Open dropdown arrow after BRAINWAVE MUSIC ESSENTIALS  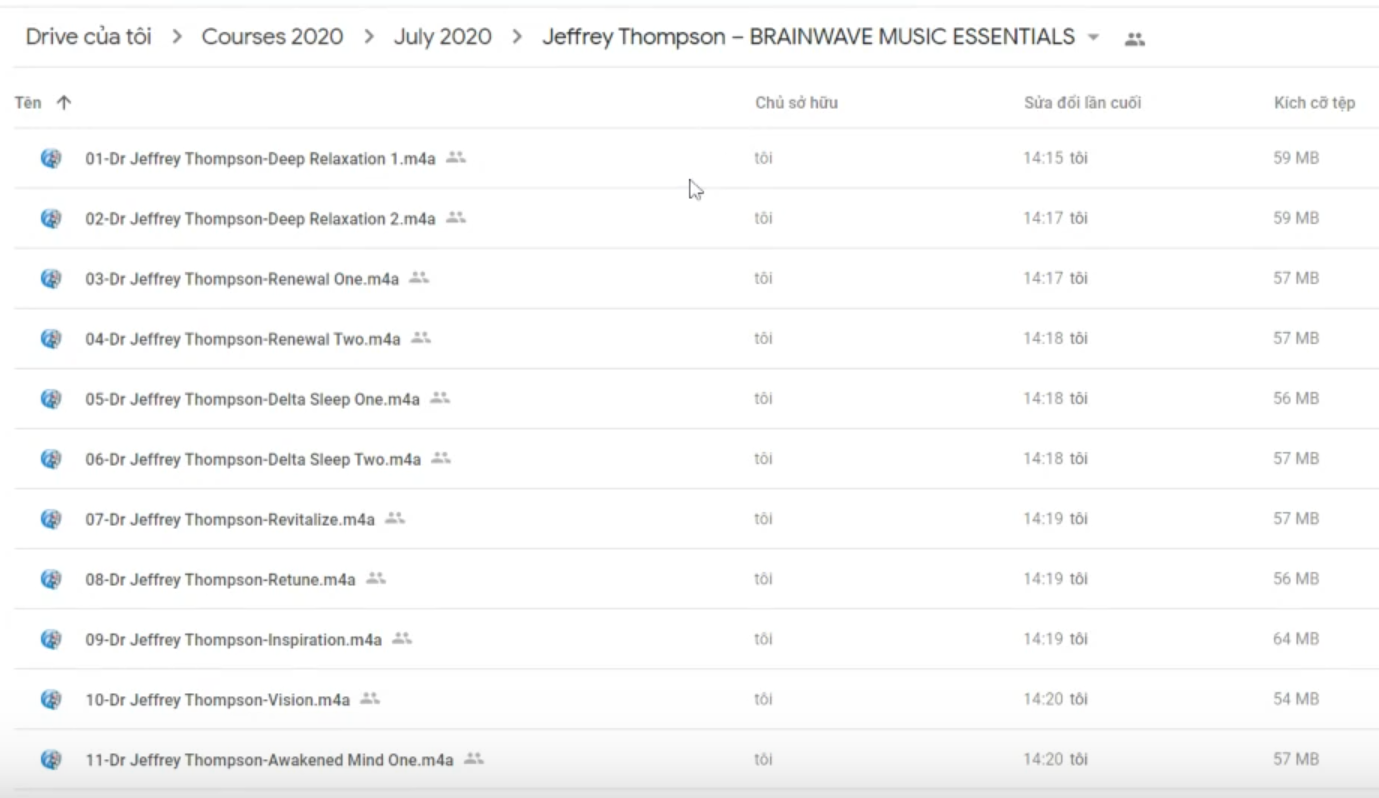[1093, 38]
